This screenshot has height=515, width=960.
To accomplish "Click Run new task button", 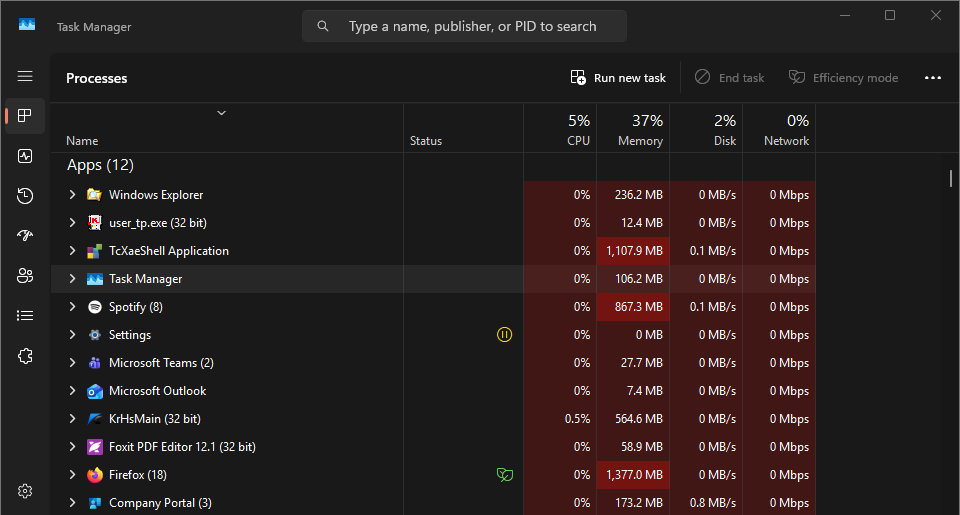I will pos(618,78).
